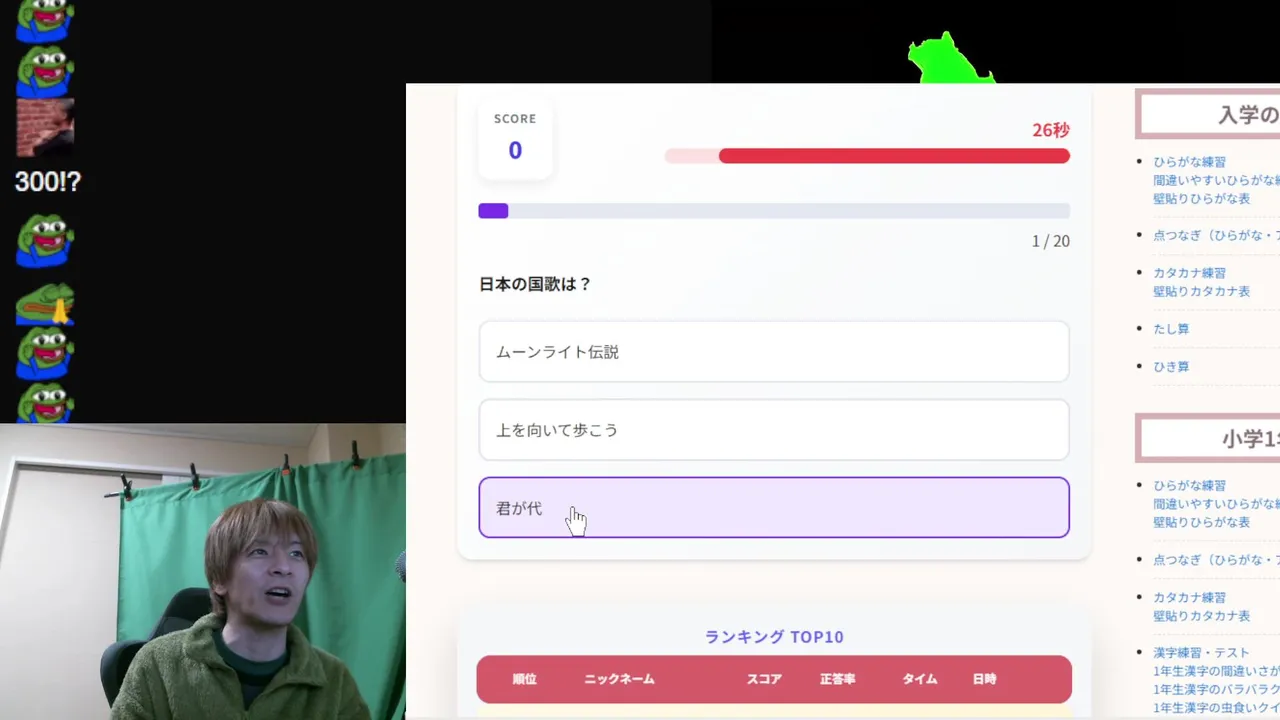The height and width of the screenshot is (720, 1280).
Task: Open 壁貼りカタカナ表 link under 小学1 heading
Action: click(x=1201, y=616)
